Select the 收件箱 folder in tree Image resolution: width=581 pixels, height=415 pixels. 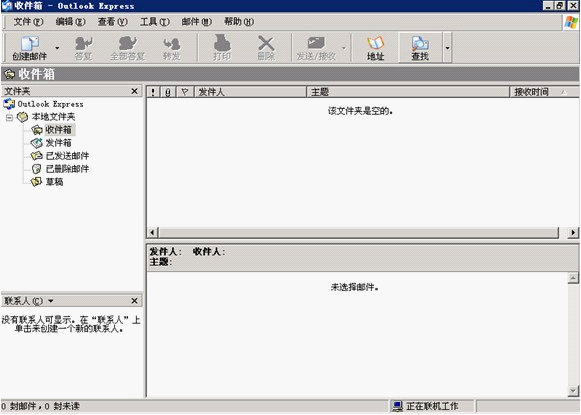[x=58, y=130]
